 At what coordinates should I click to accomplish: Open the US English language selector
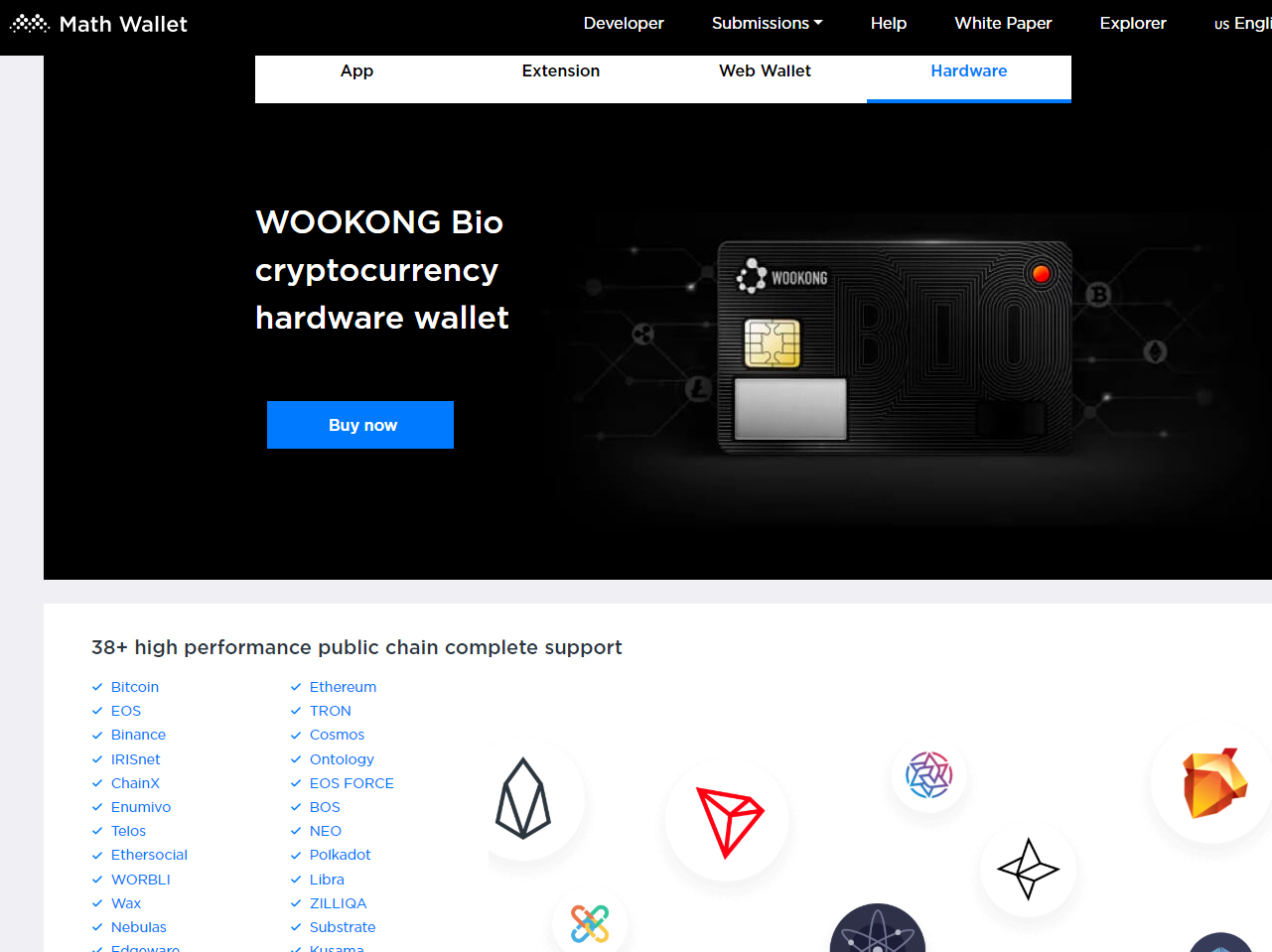click(x=1242, y=23)
